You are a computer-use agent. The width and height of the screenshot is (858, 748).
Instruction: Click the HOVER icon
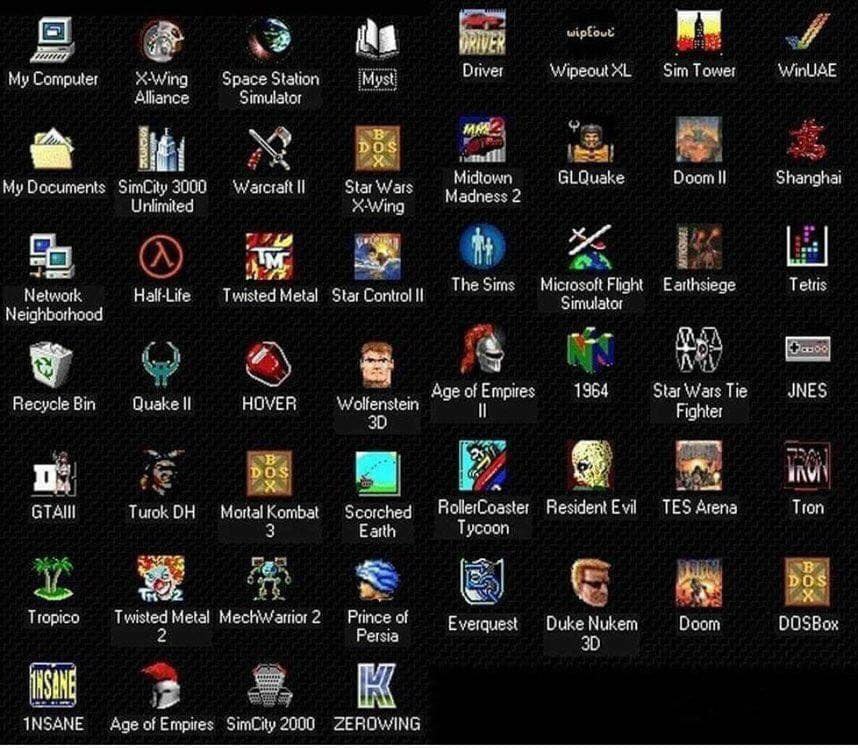tap(268, 364)
